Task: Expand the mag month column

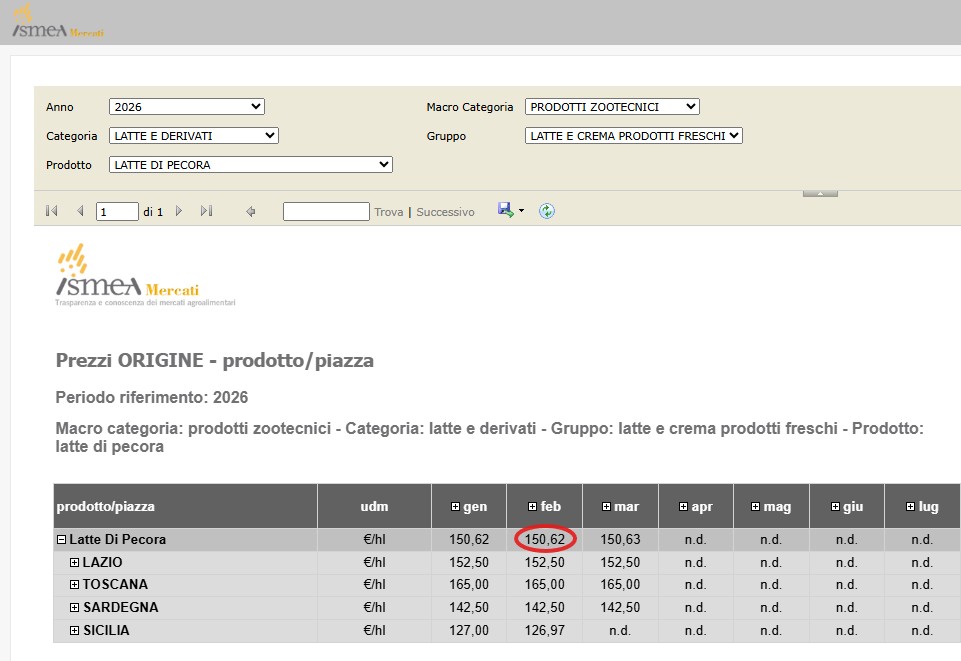Action: pos(755,507)
